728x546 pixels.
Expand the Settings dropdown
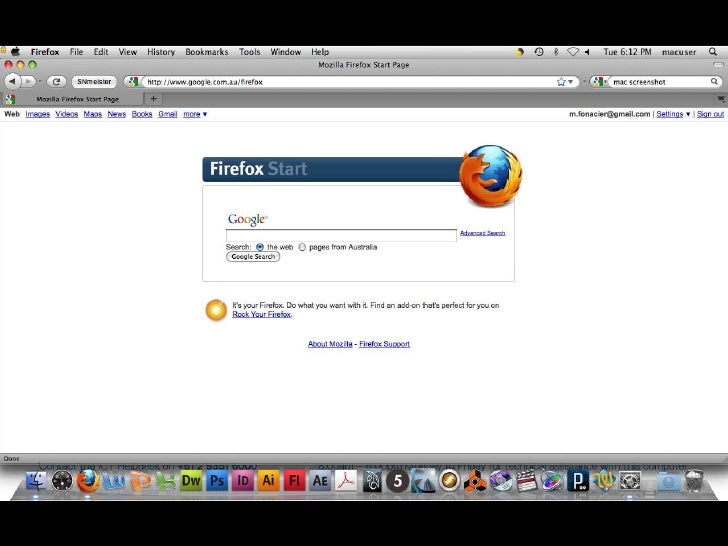click(x=673, y=114)
